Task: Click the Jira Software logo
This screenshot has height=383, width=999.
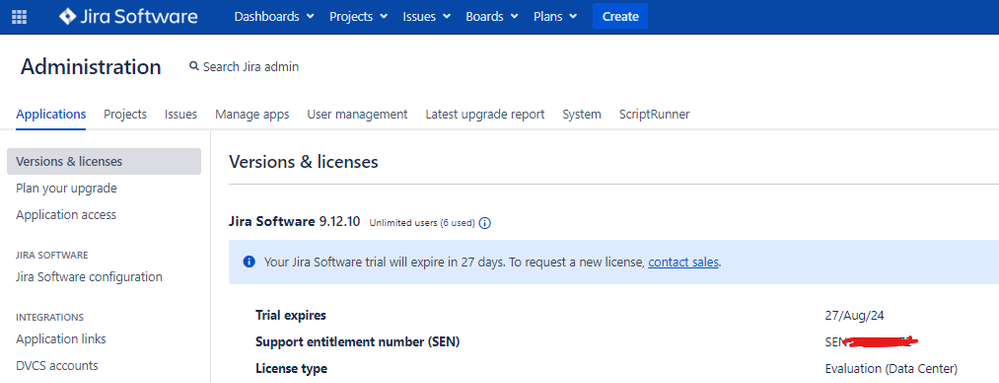Action: click(x=128, y=17)
